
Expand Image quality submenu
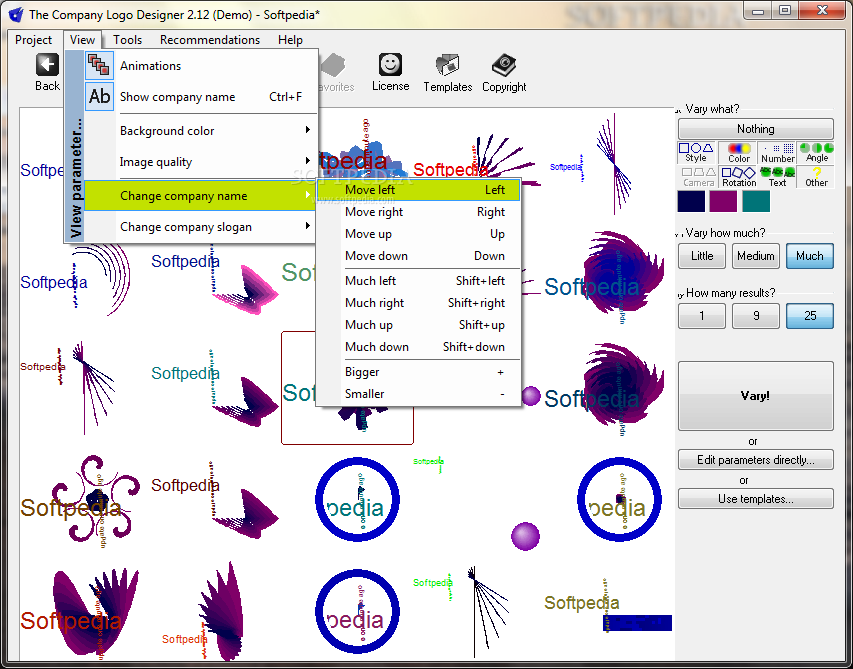point(200,162)
